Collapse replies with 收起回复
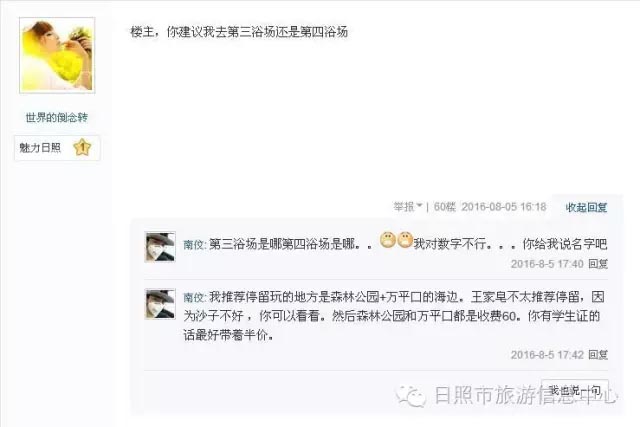The height and width of the screenshot is (427, 640). pyautogui.click(x=586, y=207)
